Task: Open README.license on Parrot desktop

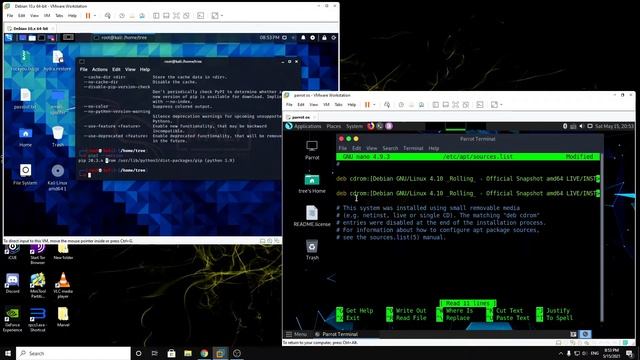Action: pos(312,216)
